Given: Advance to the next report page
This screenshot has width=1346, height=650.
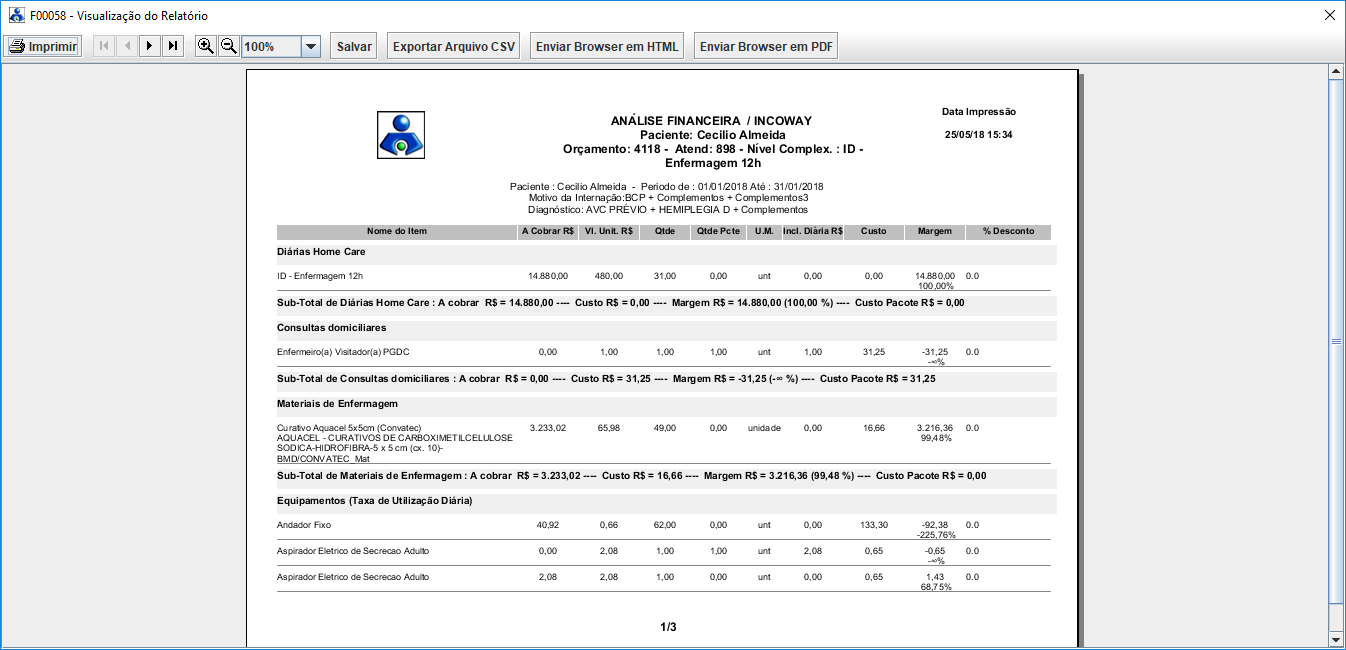Looking at the screenshot, I should [150, 46].
